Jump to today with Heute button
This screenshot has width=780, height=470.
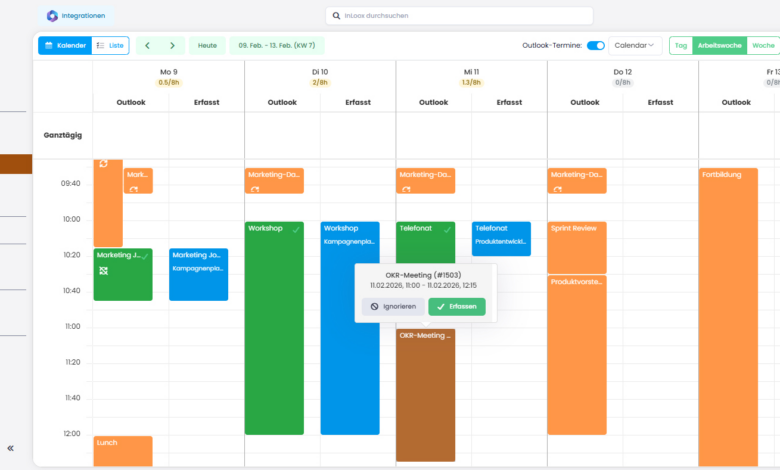click(207, 45)
